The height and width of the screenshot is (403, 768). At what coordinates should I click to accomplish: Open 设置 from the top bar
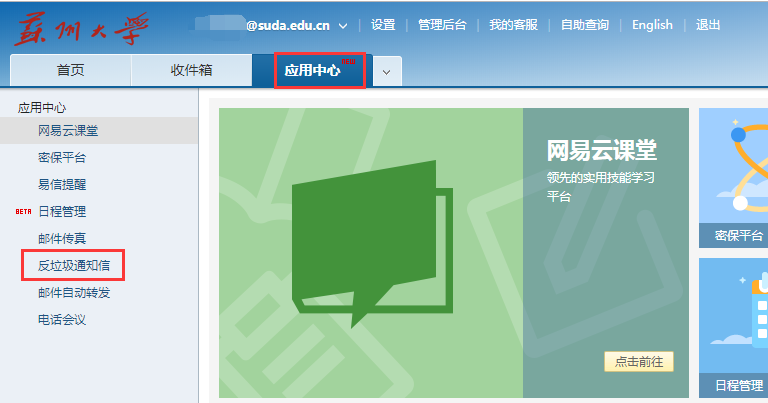tap(383, 25)
